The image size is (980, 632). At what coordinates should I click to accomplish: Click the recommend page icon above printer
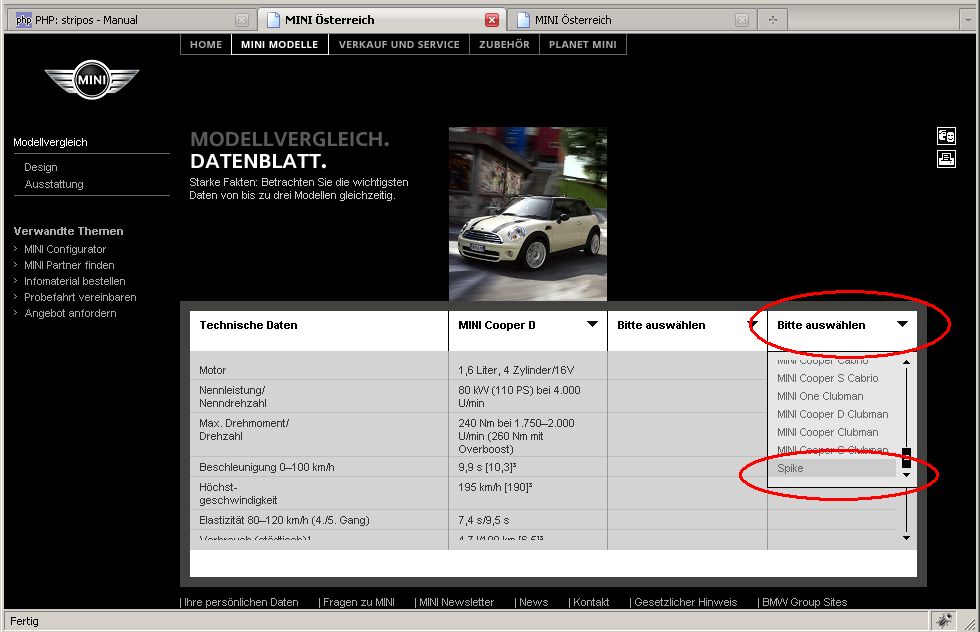[x=946, y=136]
